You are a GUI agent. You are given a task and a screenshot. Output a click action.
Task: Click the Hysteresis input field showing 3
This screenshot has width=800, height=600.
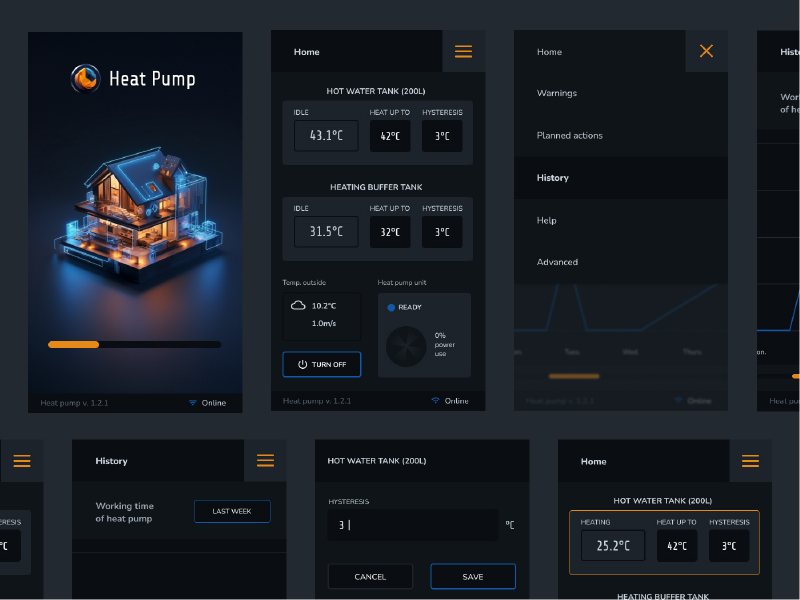coord(412,525)
